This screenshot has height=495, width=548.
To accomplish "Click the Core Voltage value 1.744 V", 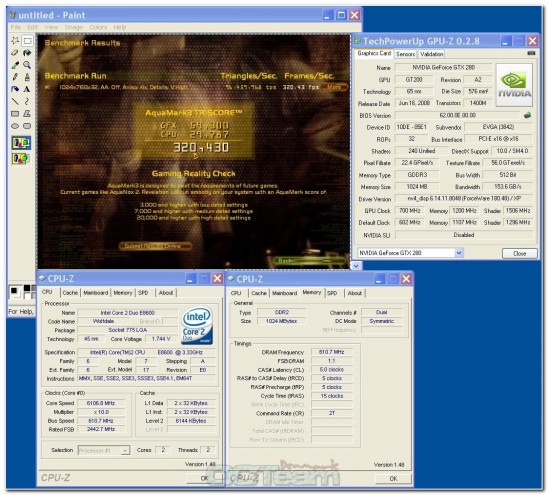I will click(x=161, y=339).
